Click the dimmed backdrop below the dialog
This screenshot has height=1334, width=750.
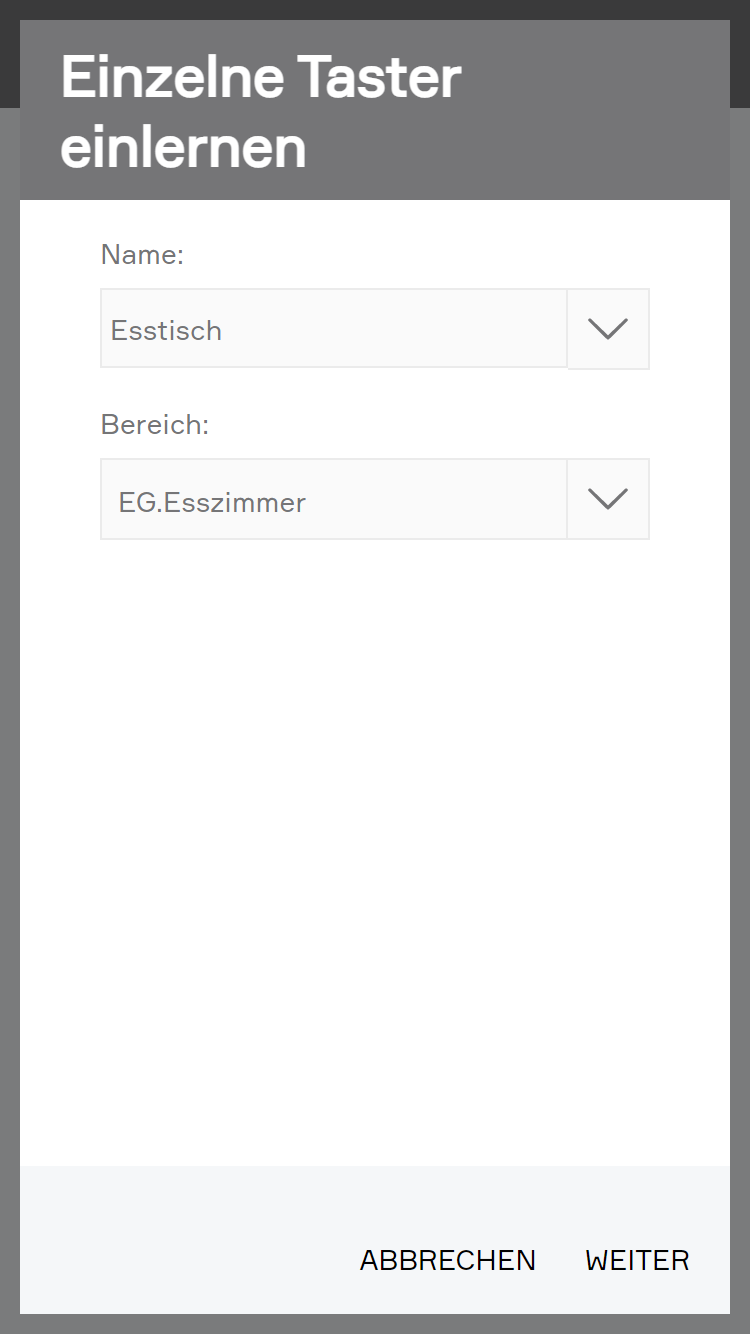[x=375, y=1324]
